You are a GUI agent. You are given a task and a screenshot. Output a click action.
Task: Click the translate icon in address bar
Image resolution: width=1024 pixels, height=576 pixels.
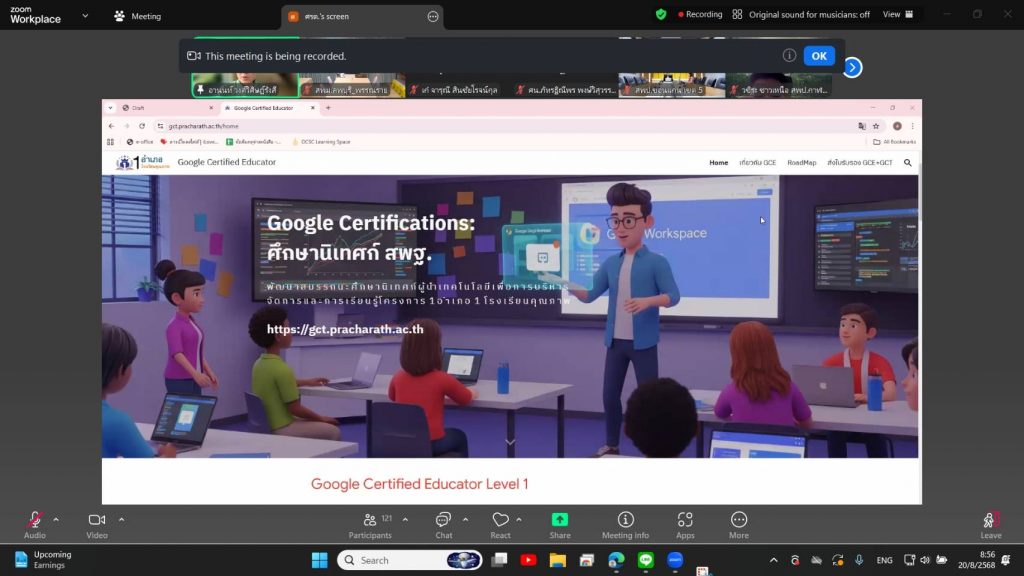pos(862,126)
